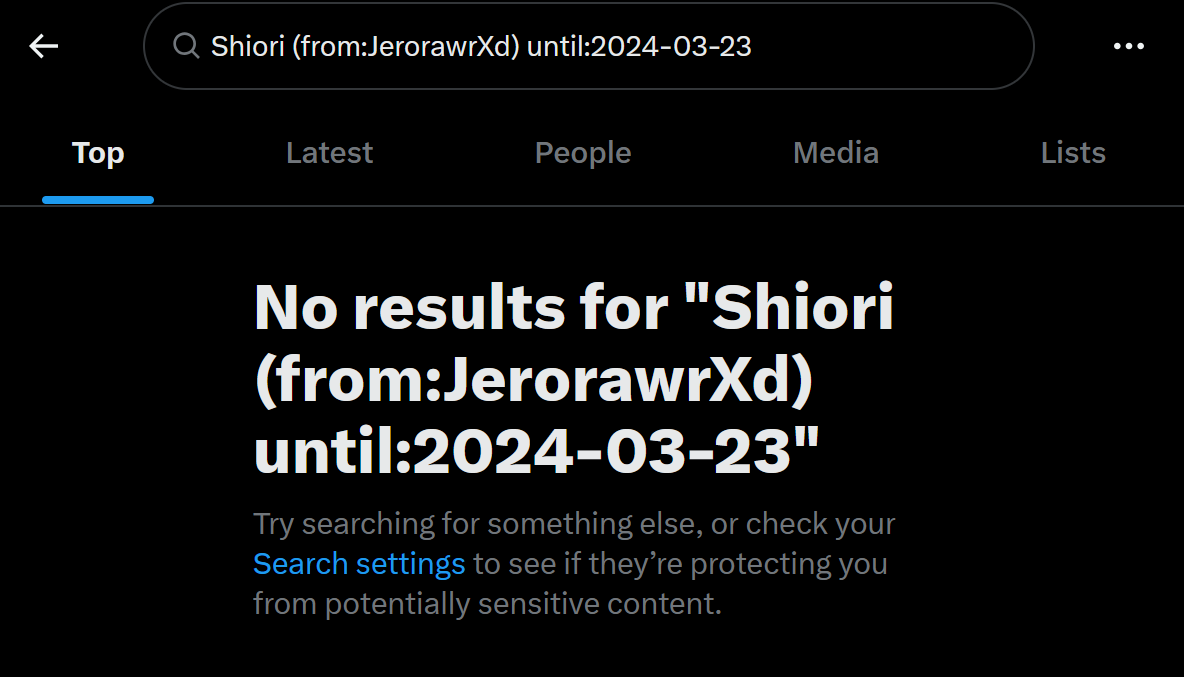Viewport: 1184px width, 677px height.
Task: Switch to the Media tab
Action: (x=836, y=153)
